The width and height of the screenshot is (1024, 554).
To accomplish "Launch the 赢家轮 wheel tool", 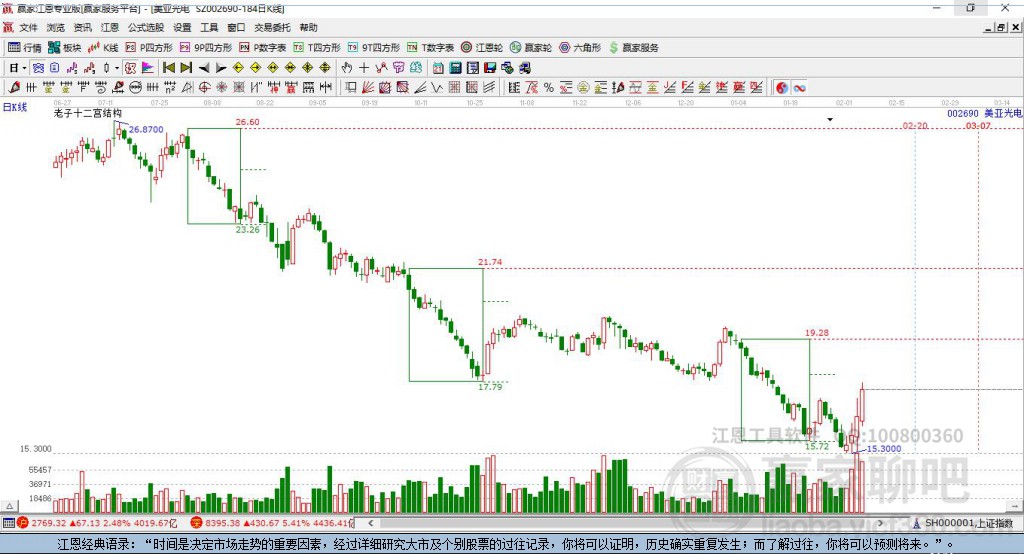I will coord(531,48).
